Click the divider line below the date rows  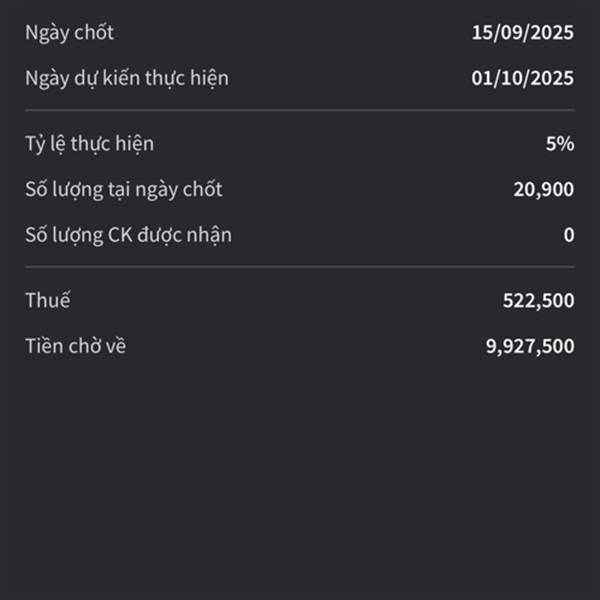(x=300, y=110)
